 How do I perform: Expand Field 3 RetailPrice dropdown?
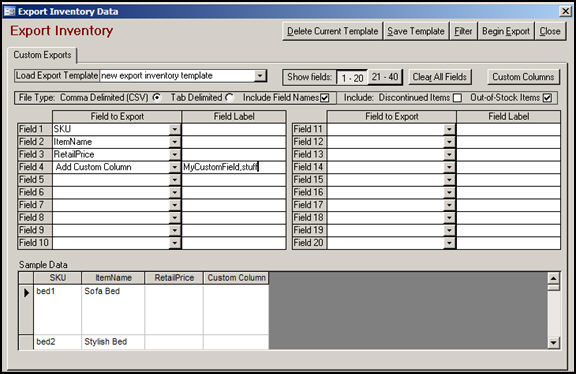point(175,155)
